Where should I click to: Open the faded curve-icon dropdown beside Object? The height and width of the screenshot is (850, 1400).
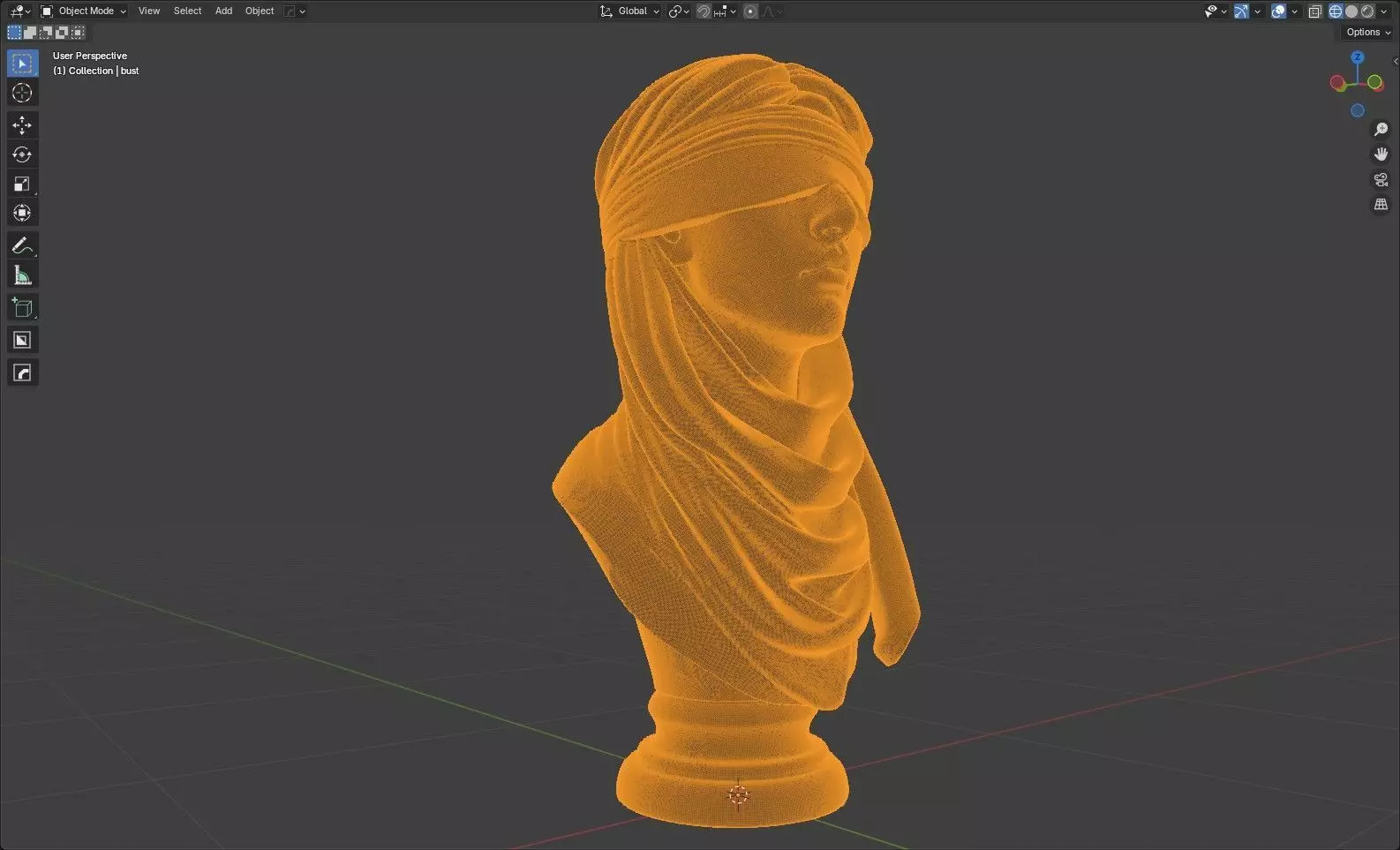tap(295, 11)
